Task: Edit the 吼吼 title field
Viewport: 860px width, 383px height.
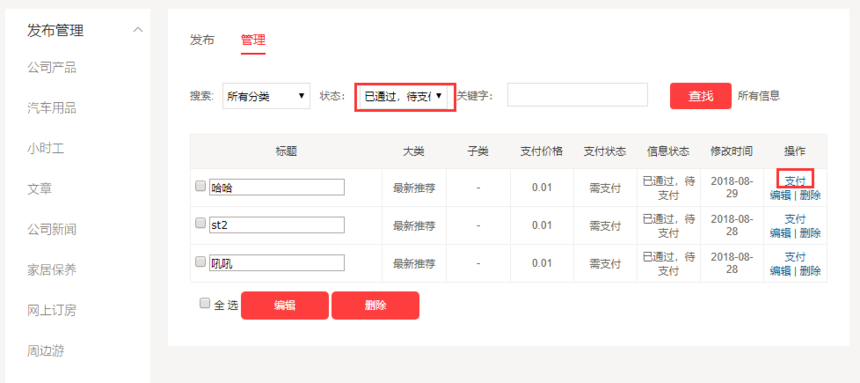Action: [x=276, y=263]
